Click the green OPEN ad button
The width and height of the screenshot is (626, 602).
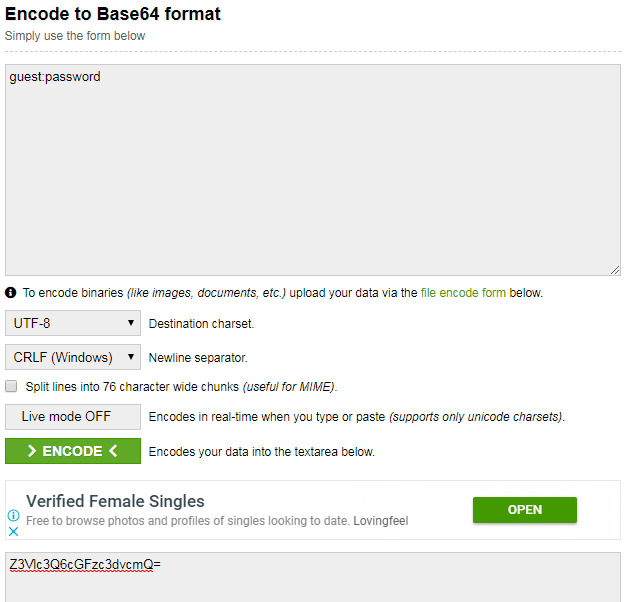524,510
